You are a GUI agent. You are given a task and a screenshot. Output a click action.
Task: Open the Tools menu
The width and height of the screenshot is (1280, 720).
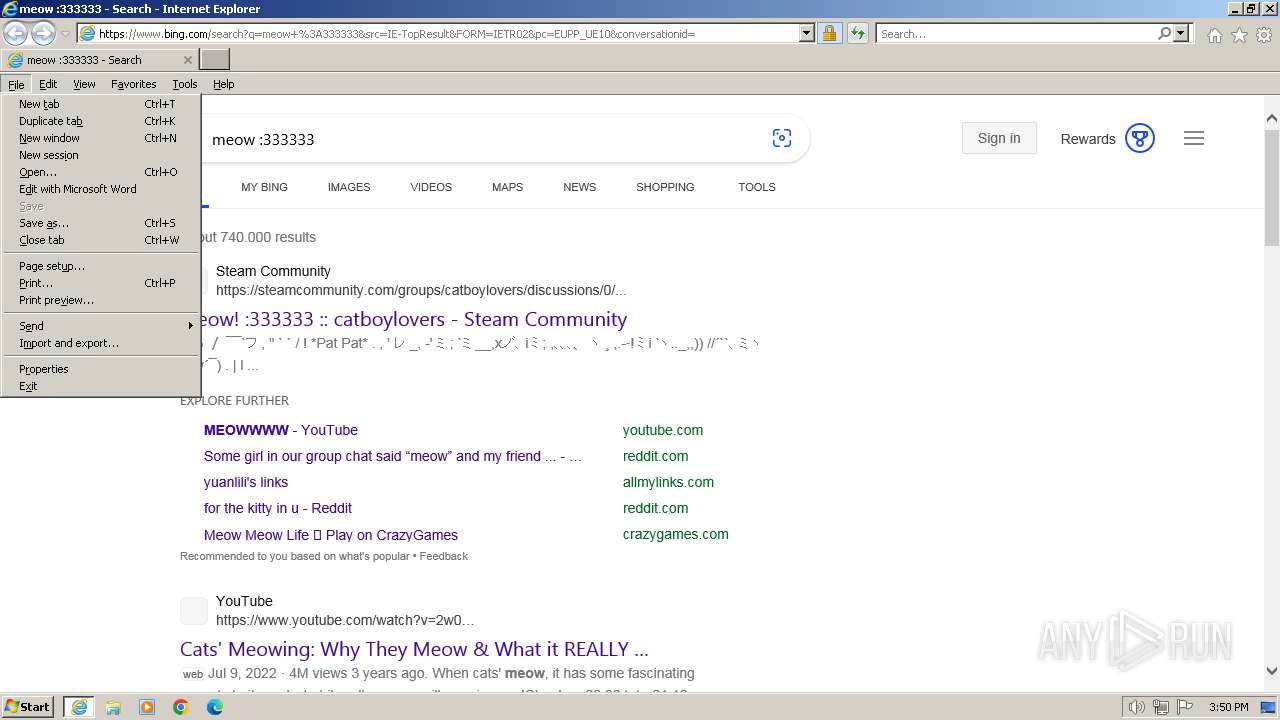pos(184,84)
